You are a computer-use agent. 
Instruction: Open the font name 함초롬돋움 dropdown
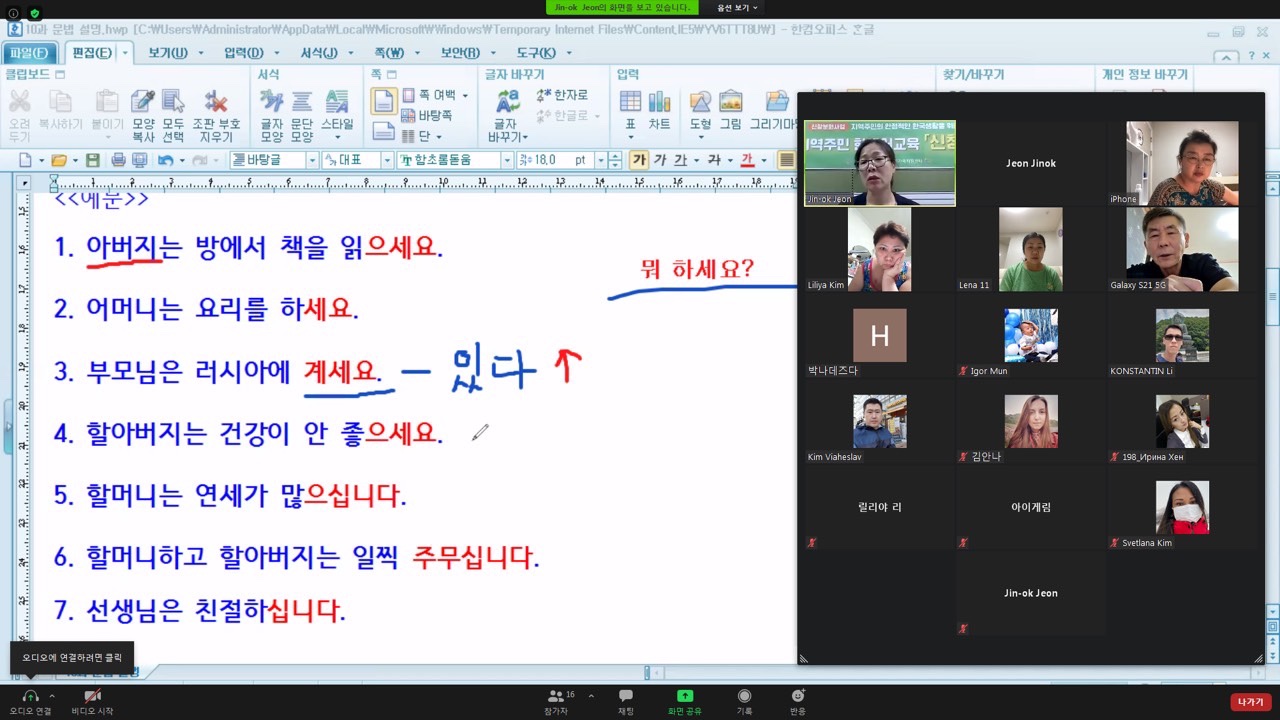click(x=506, y=160)
